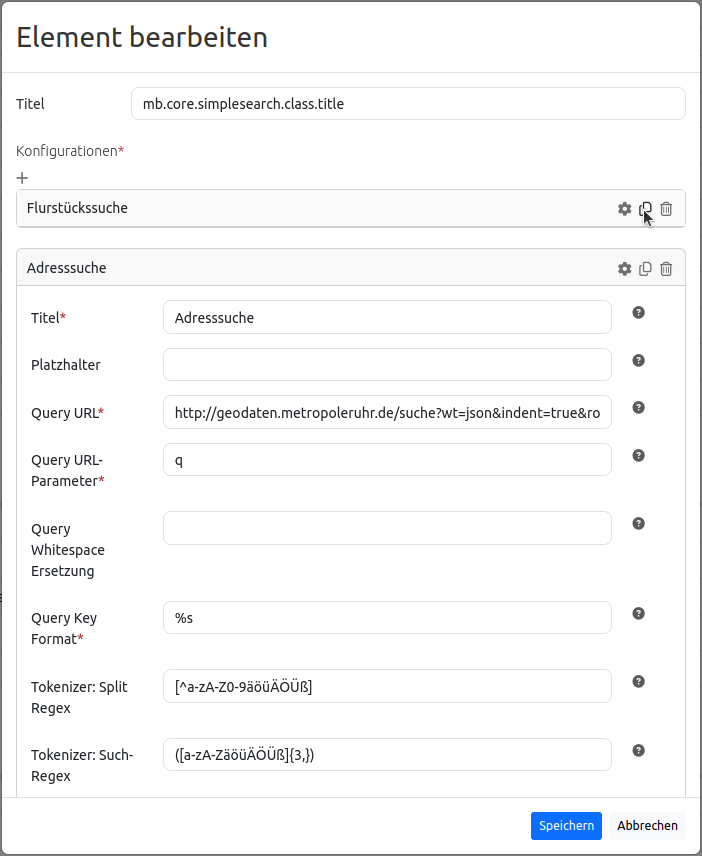Show help for Tokenizer Such-Regex
Image resolution: width=702 pixels, height=856 pixels.
pos(639,751)
